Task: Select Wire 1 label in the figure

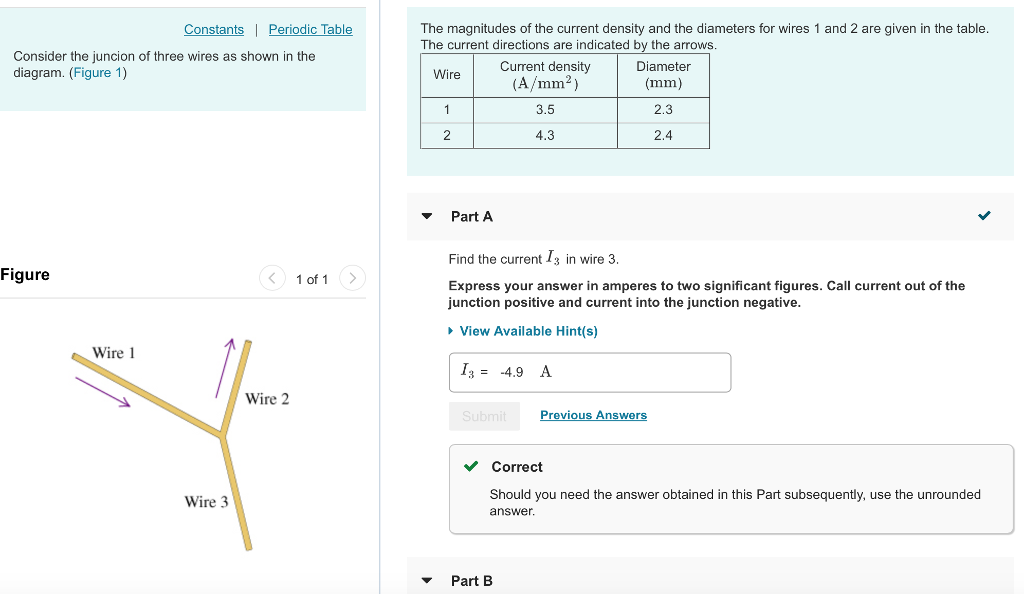Action: [112, 353]
